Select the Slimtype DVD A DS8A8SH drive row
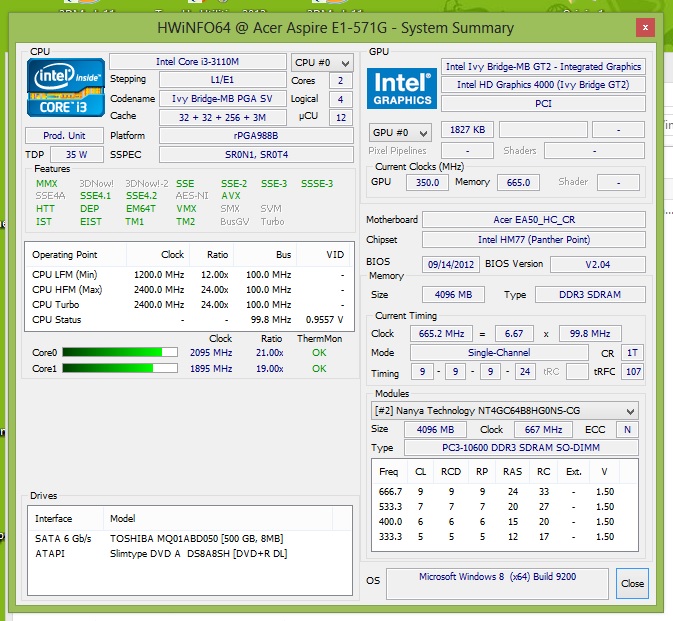Screen dimensions: 673x621 point(190,554)
